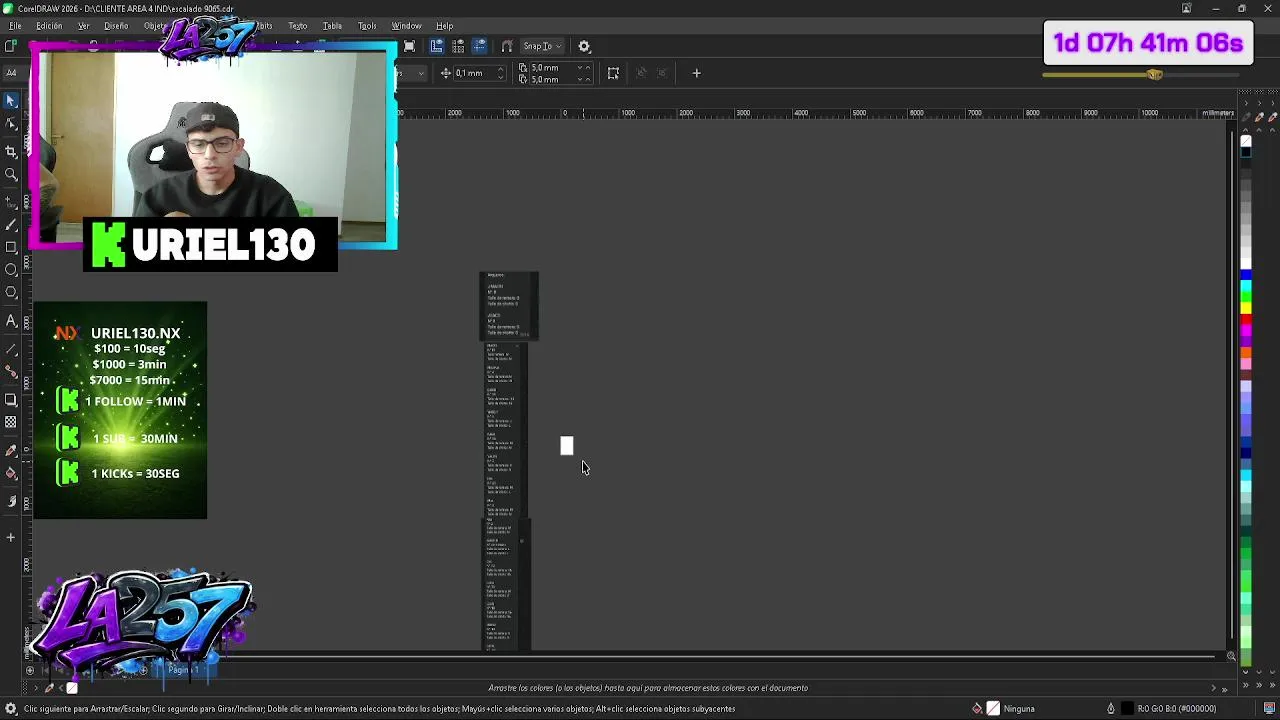Open the Options gear icon
1280x720 pixels.
(x=584, y=46)
